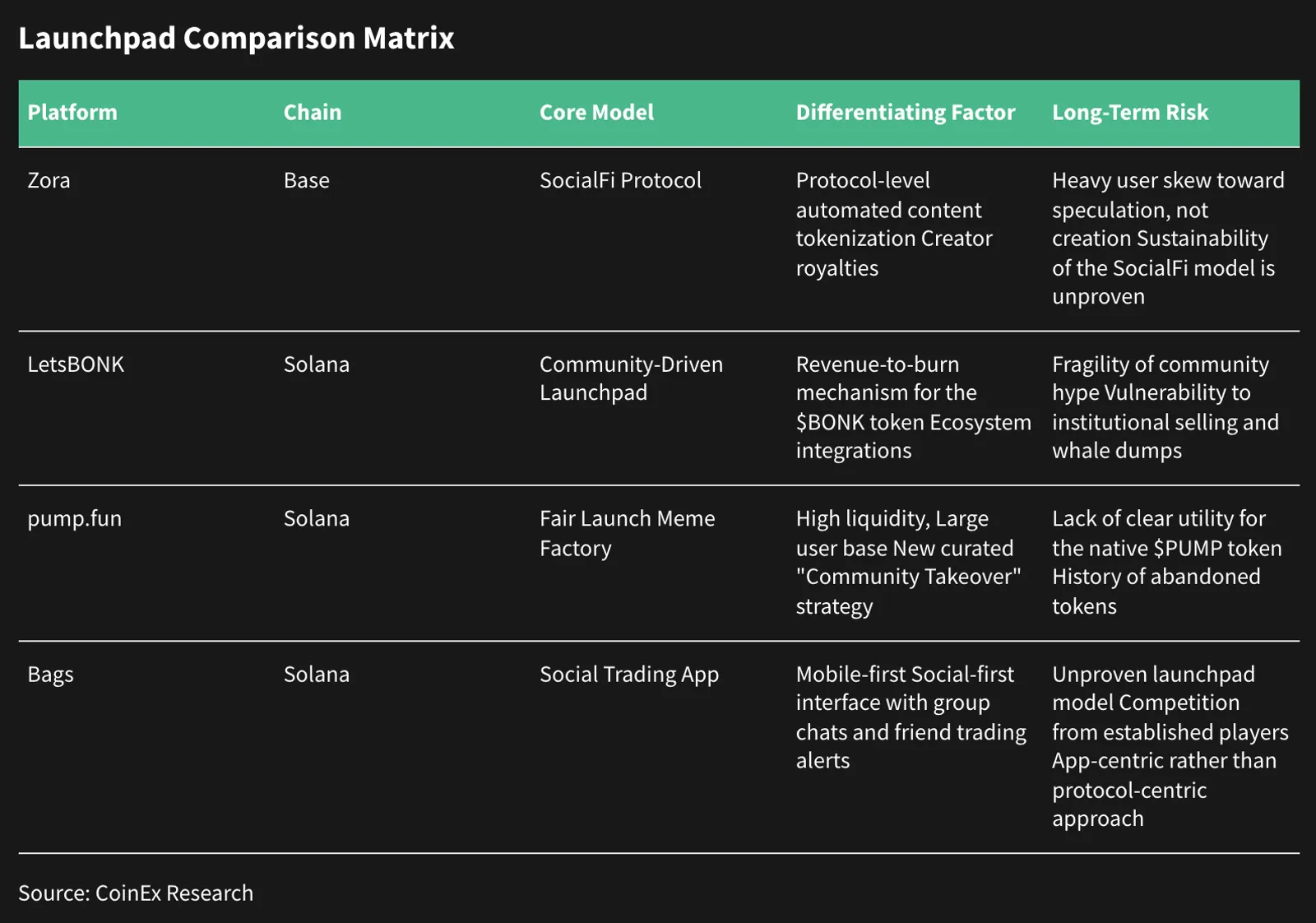Viewport: 1316px width, 923px height.
Task: Click the SocialFi Protocol cell
Action: (x=620, y=180)
